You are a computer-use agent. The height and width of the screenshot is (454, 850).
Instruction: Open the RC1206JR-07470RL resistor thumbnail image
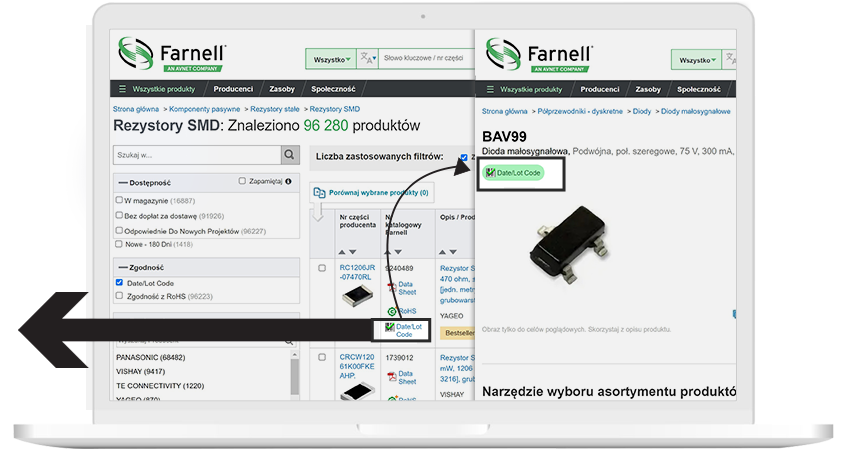click(358, 296)
